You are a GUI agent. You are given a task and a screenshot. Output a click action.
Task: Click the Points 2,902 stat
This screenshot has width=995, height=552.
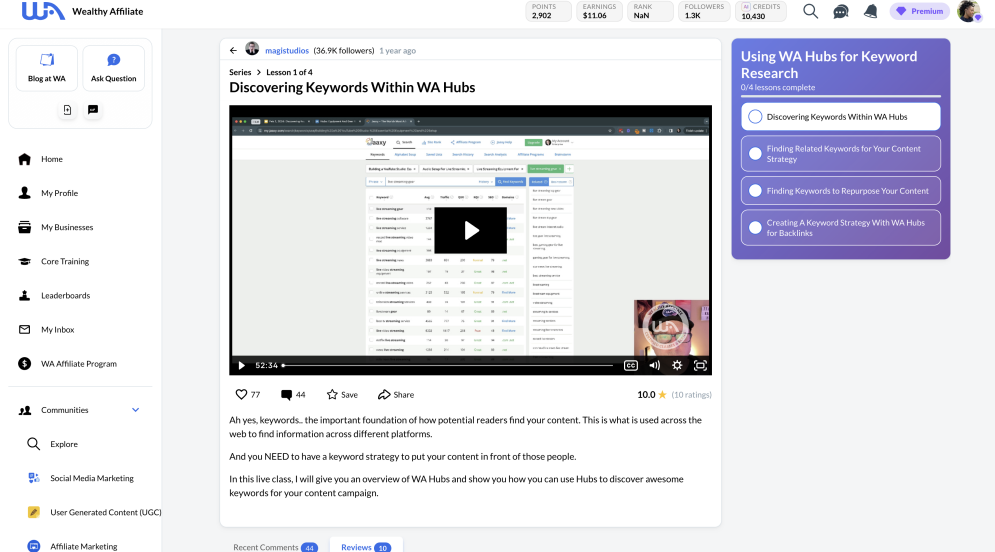pos(548,11)
